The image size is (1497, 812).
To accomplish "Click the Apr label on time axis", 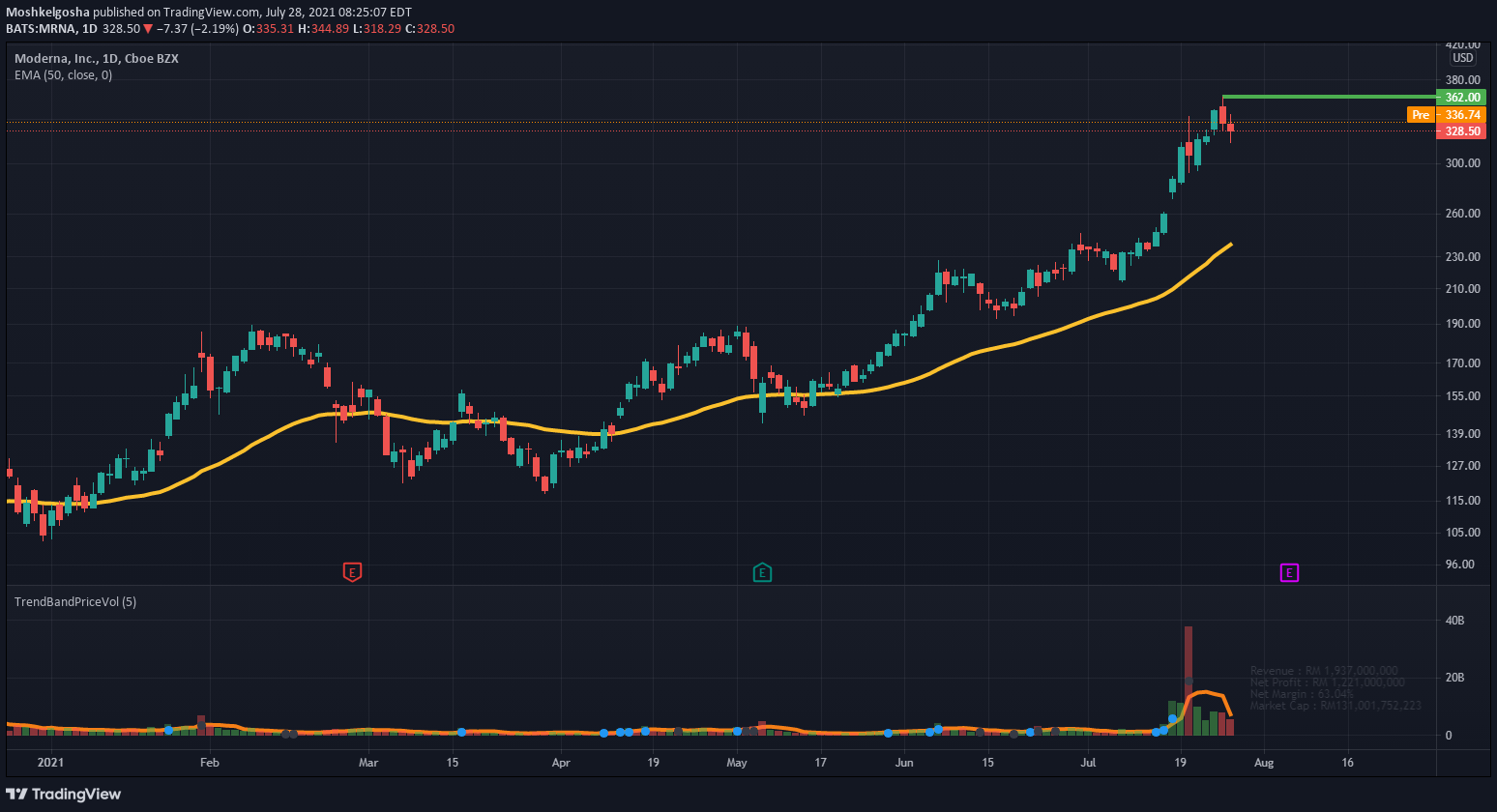I will (x=561, y=763).
